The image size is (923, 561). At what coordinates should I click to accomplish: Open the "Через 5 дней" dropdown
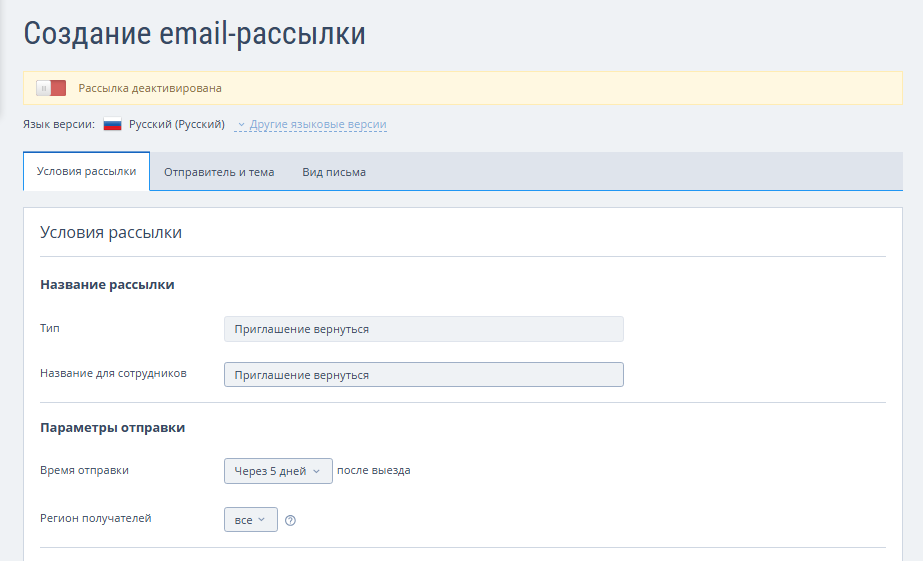coord(278,471)
